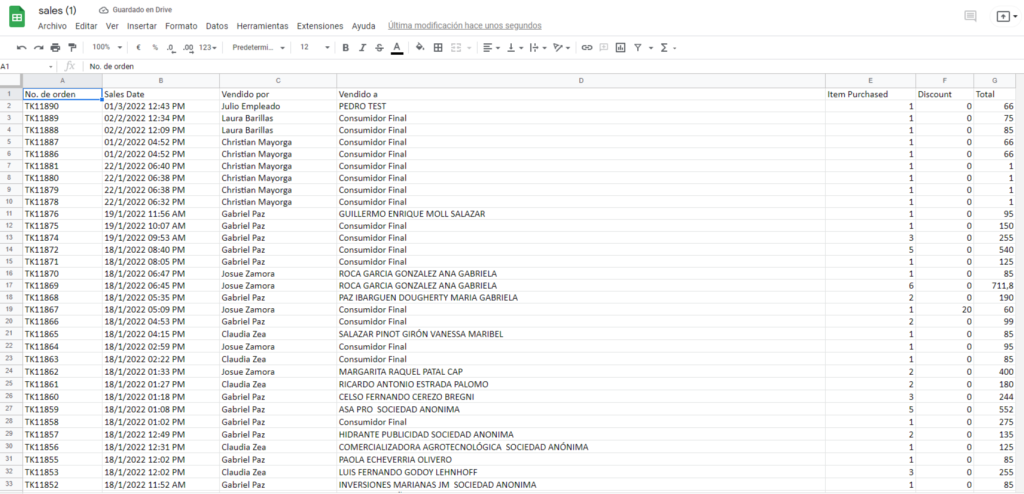
Task: Toggle bold formatting
Action: [346, 47]
